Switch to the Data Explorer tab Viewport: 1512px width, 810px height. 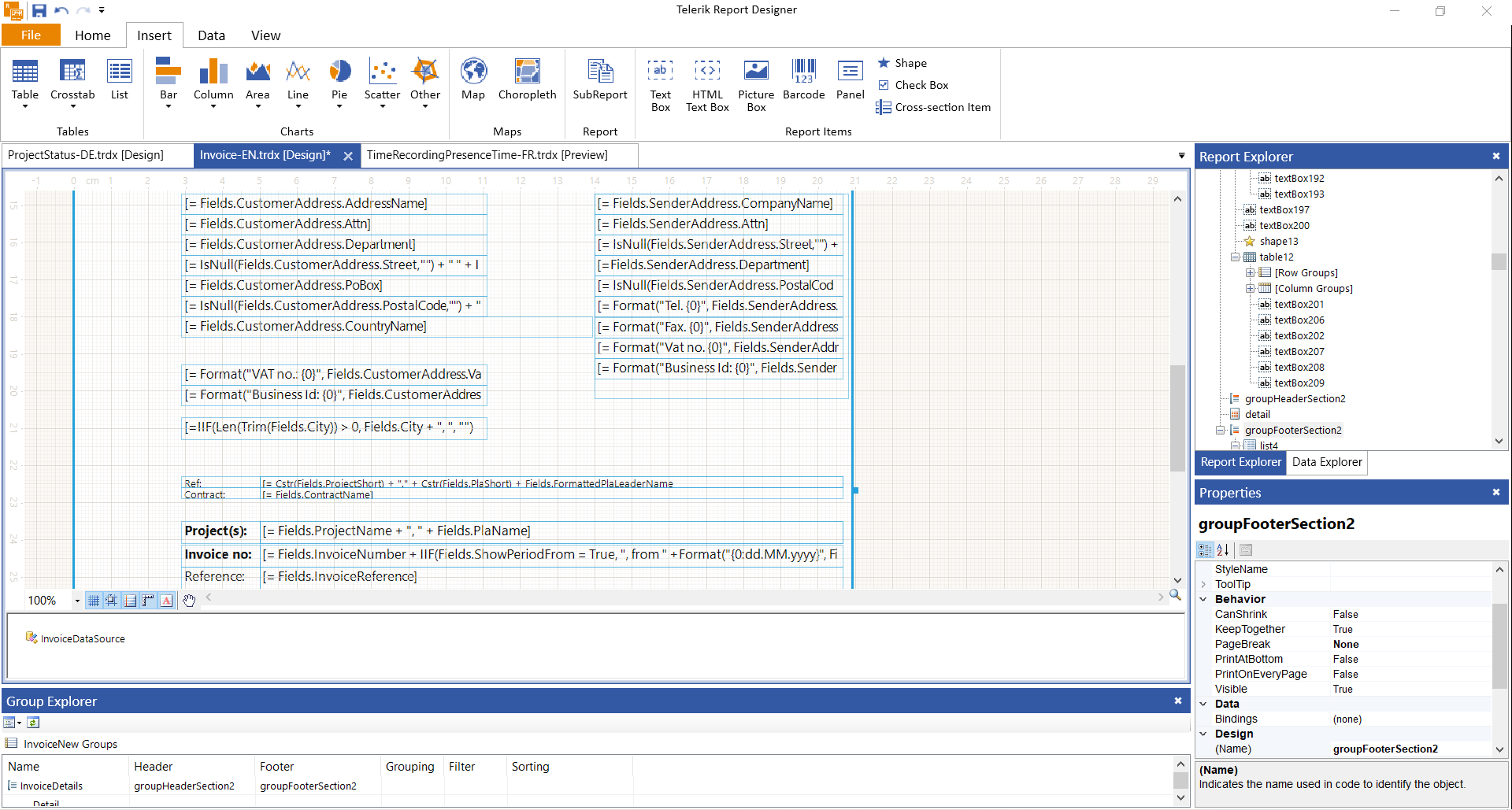coord(1326,462)
